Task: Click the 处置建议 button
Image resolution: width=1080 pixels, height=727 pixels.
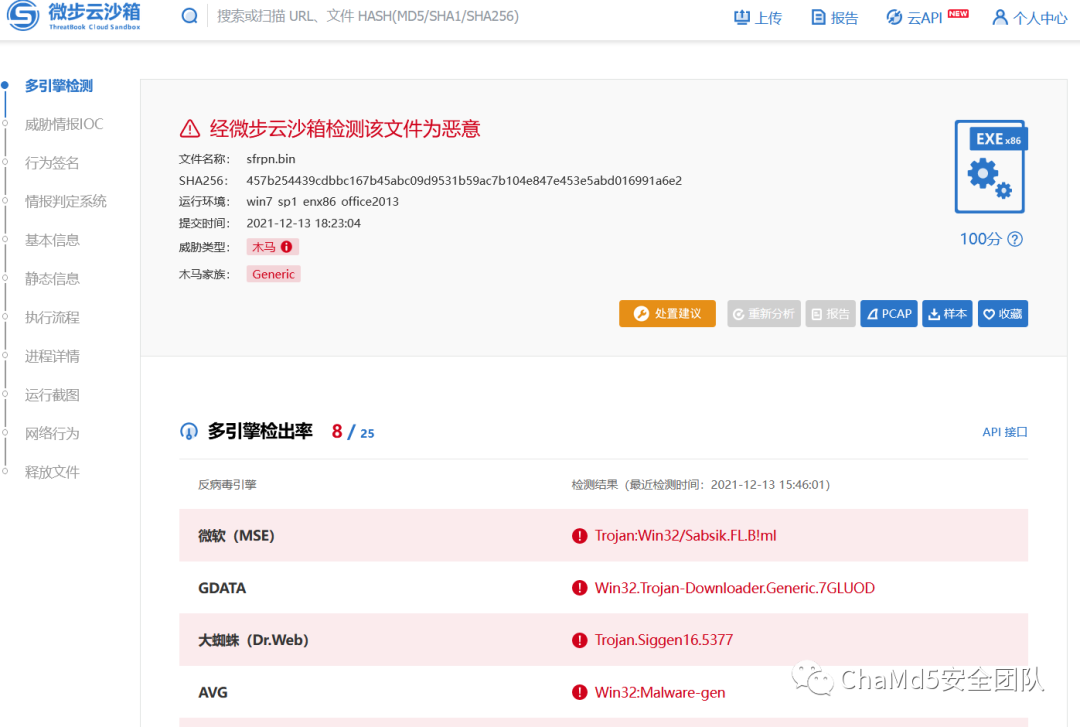Action: [x=667, y=314]
